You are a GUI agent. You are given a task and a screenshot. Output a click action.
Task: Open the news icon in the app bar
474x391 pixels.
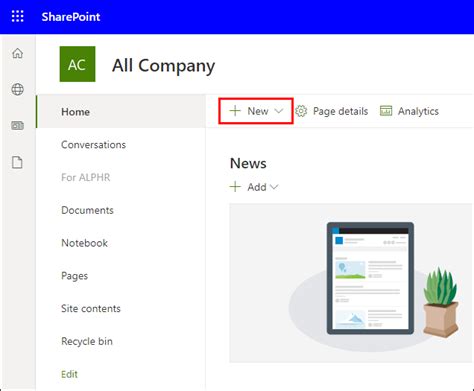click(x=17, y=125)
